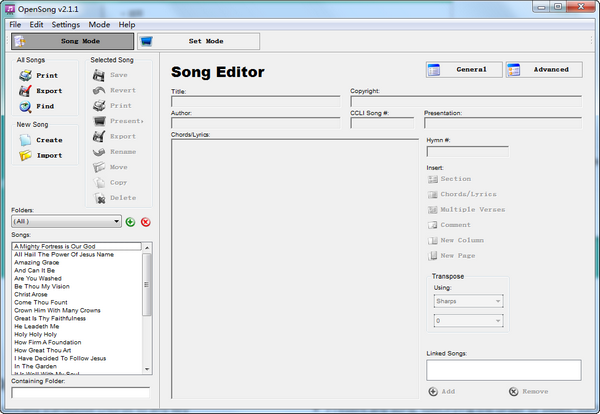Create a new song
The width and height of the screenshot is (600, 414).
[27, 140]
